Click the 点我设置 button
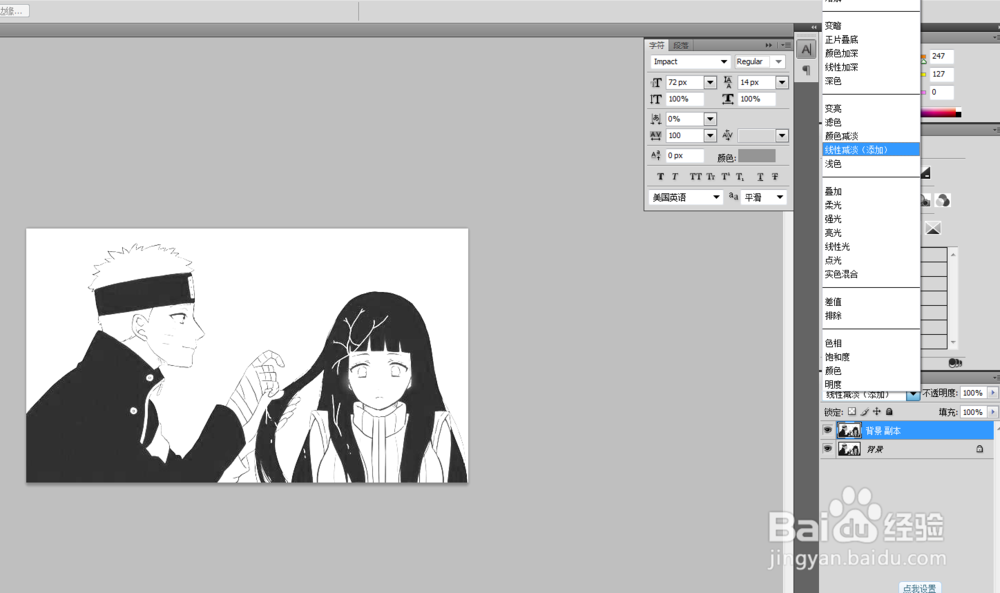Image resolution: width=1000 pixels, height=593 pixels. click(x=919, y=587)
